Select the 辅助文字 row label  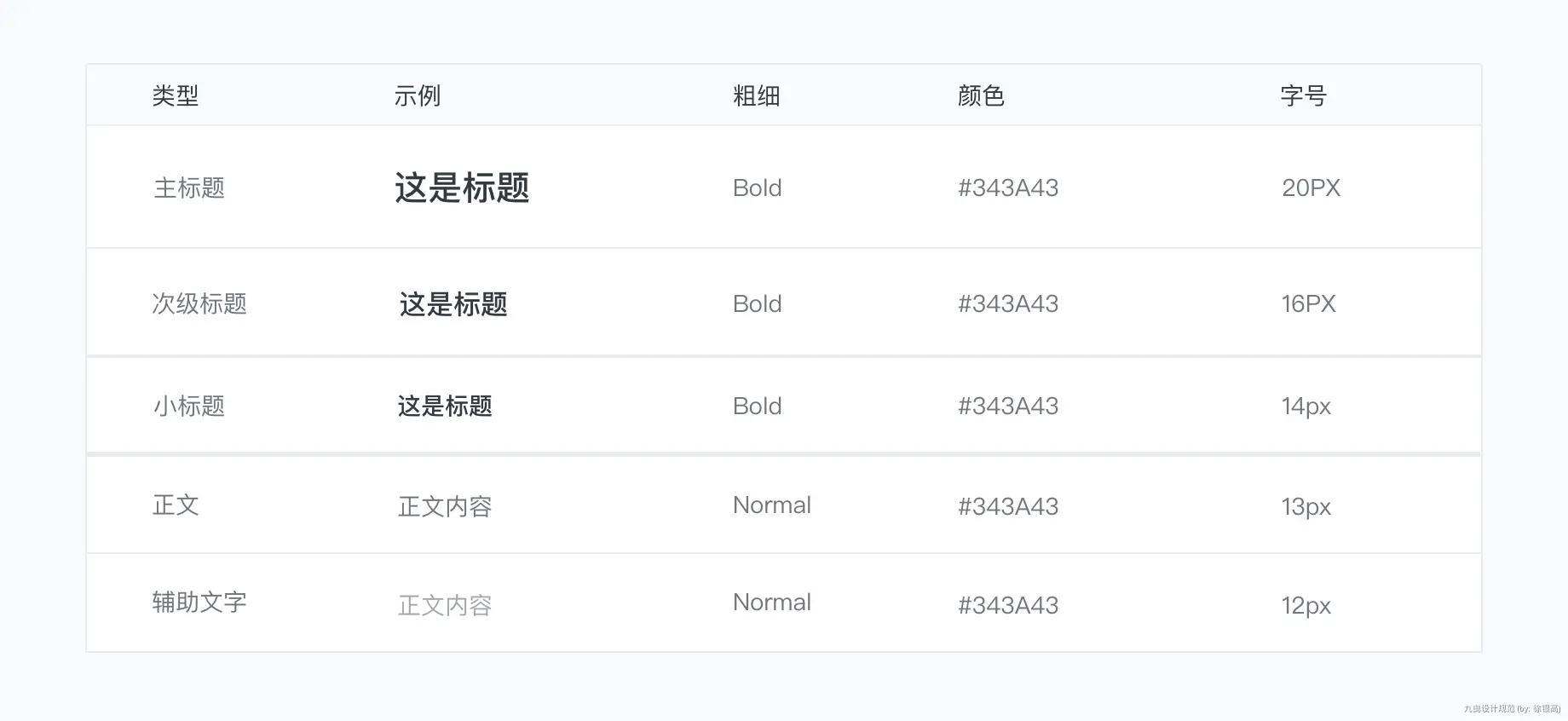[x=199, y=602]
